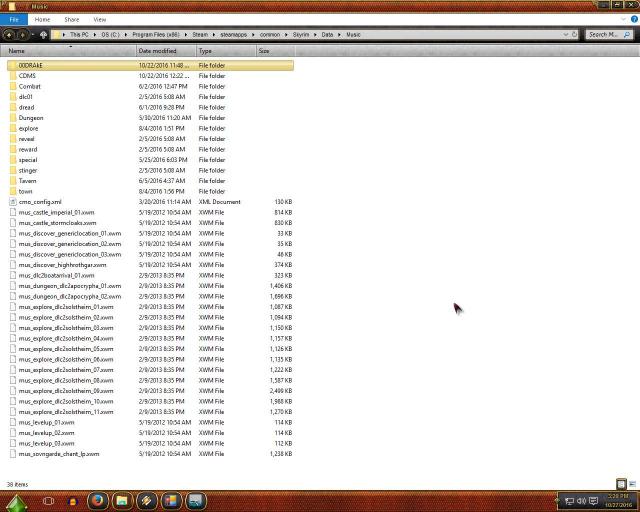The image size is (640, 512).
Task: Switch to Large icons view button
Action: click(x=633, y=484)
